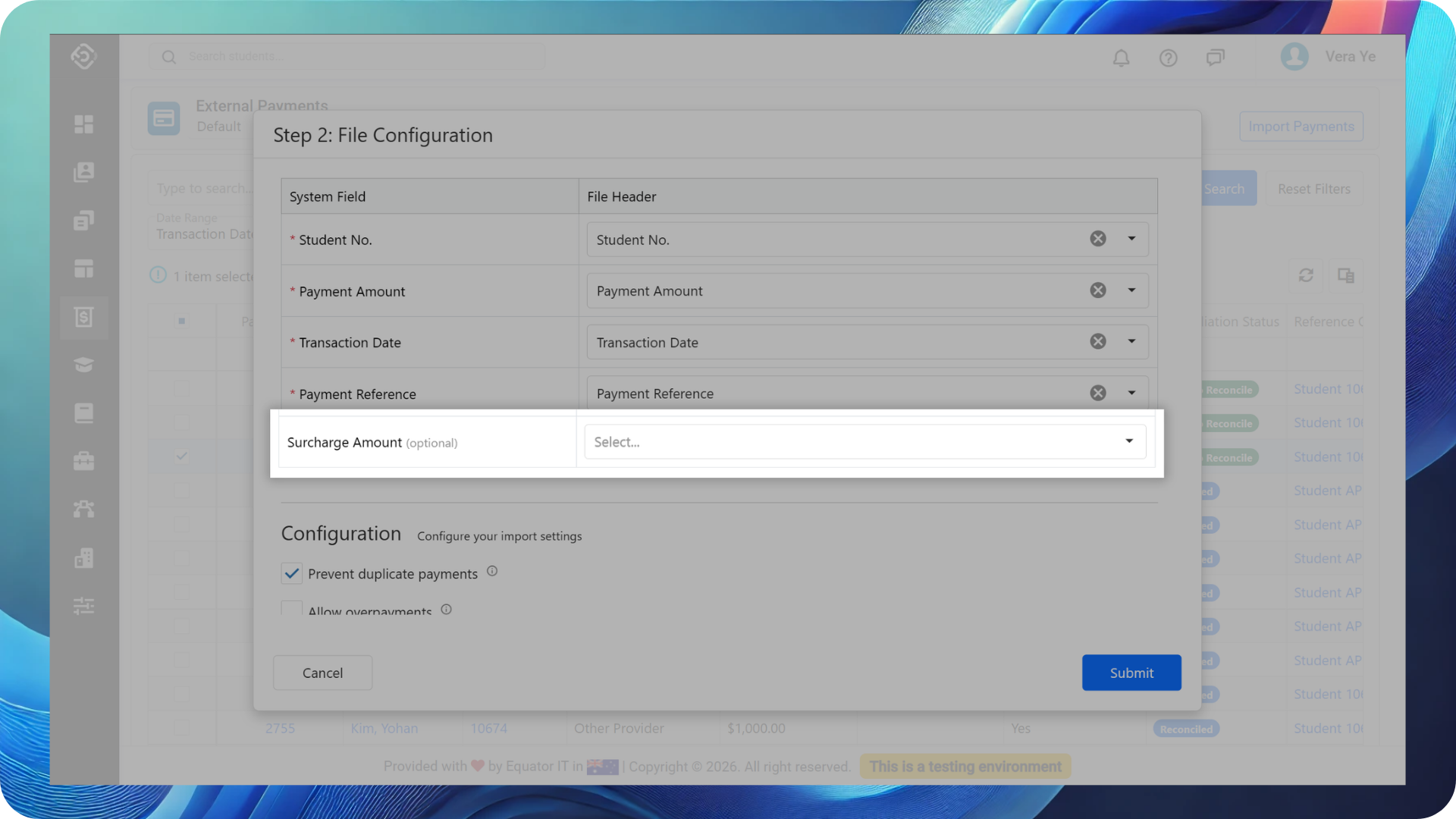Show info about Prevent duplicate payments
This screenshot has height=819, width=1456.
coord(492,572)
